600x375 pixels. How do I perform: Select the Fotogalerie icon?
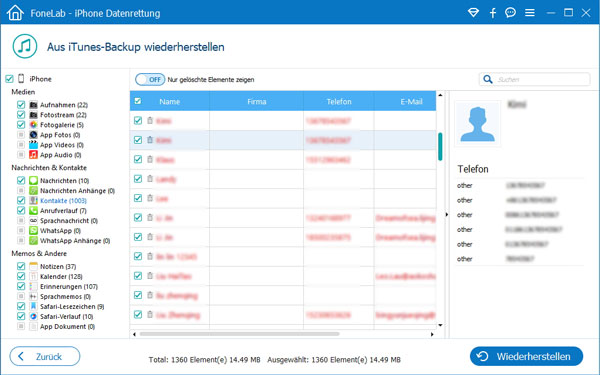[33, 124]
